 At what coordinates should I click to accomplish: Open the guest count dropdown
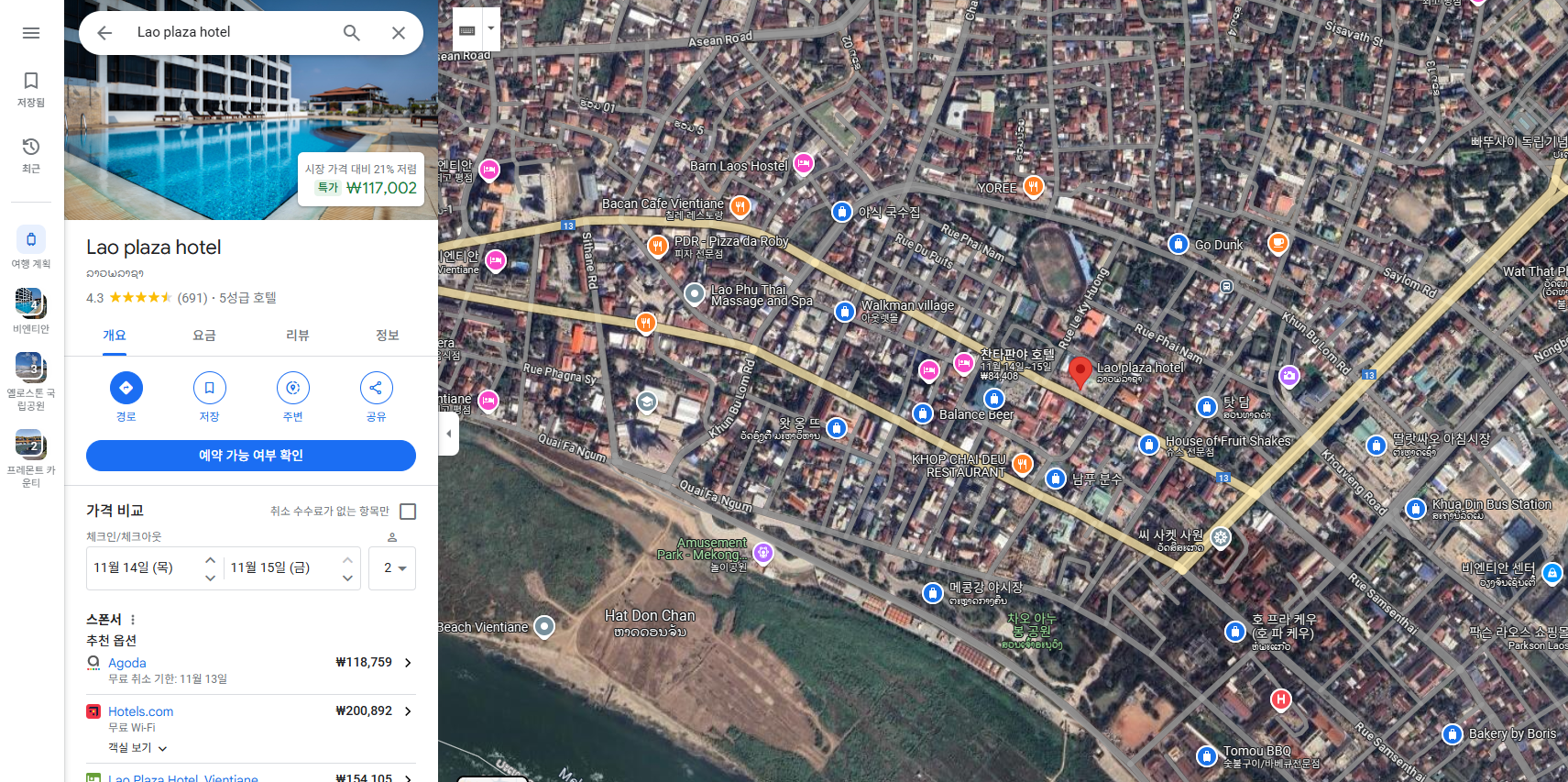pos(392,568)
